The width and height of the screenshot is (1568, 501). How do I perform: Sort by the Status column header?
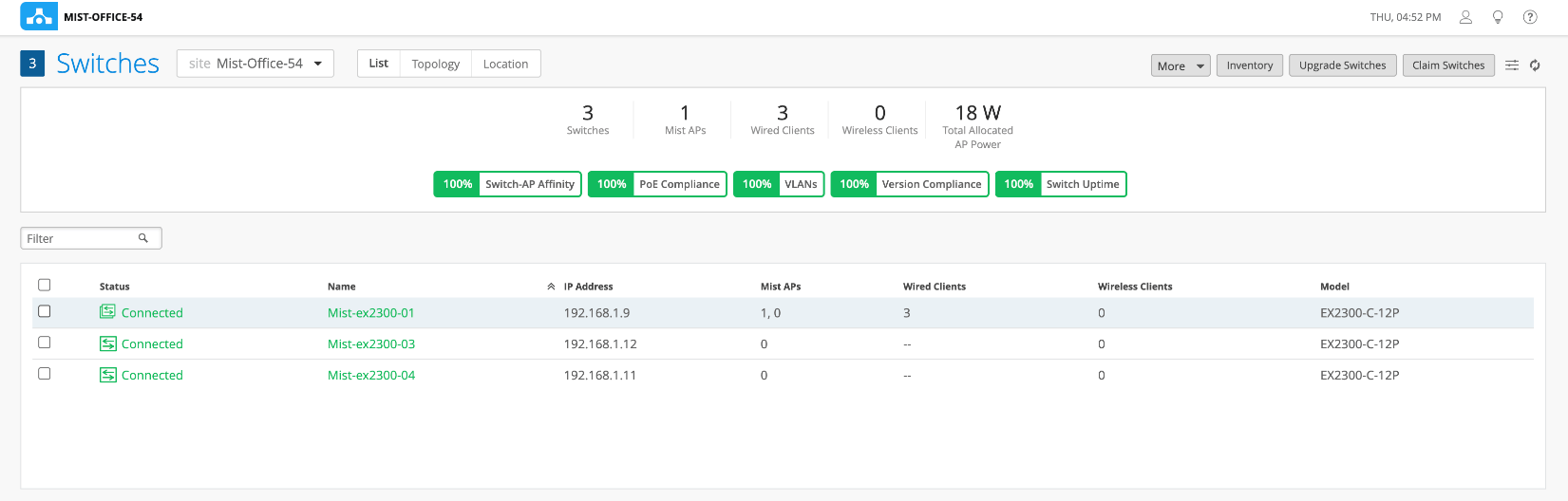pos(114,287)
